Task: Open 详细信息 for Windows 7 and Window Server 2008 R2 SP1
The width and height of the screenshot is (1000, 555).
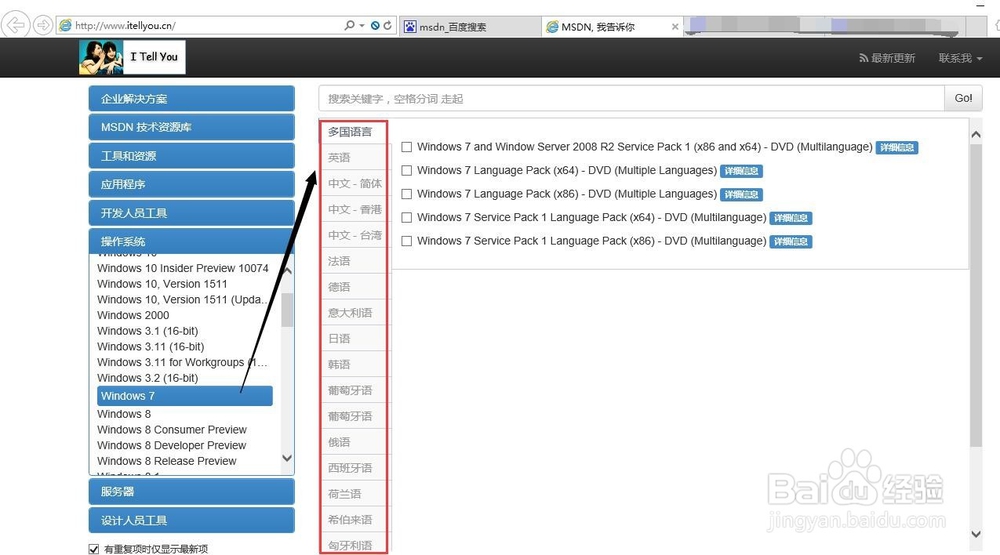Action: 897,147
